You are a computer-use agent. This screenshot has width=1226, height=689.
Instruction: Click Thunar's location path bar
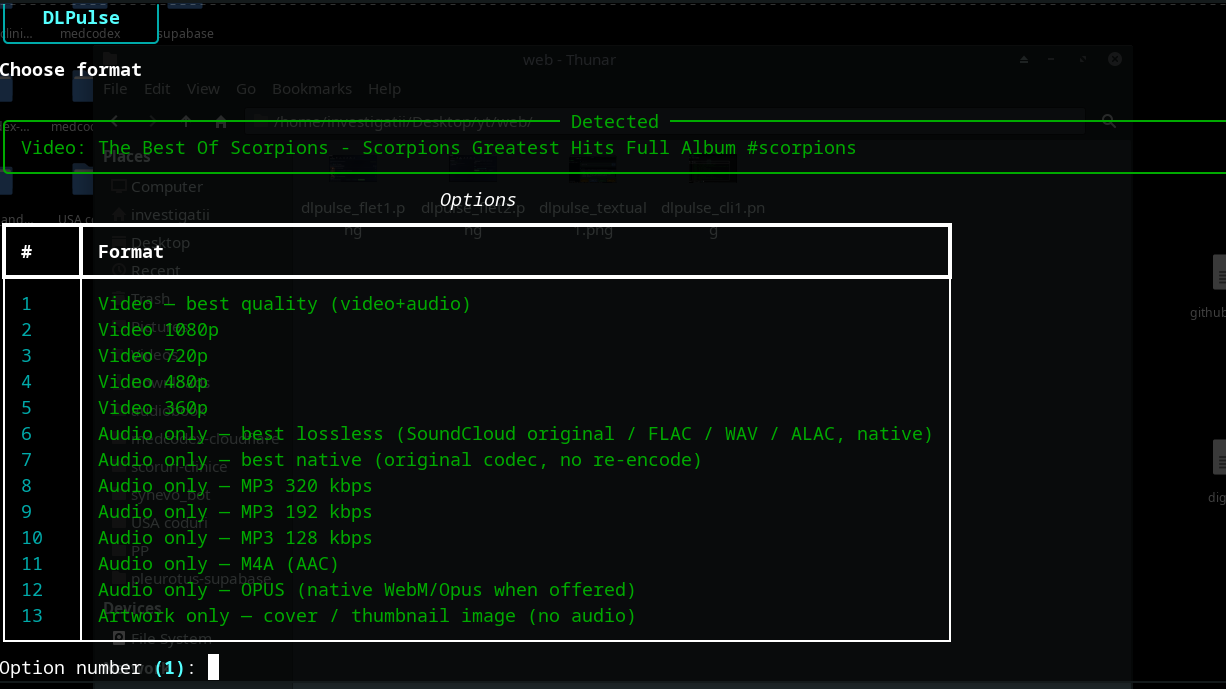(x=664, y=121)
